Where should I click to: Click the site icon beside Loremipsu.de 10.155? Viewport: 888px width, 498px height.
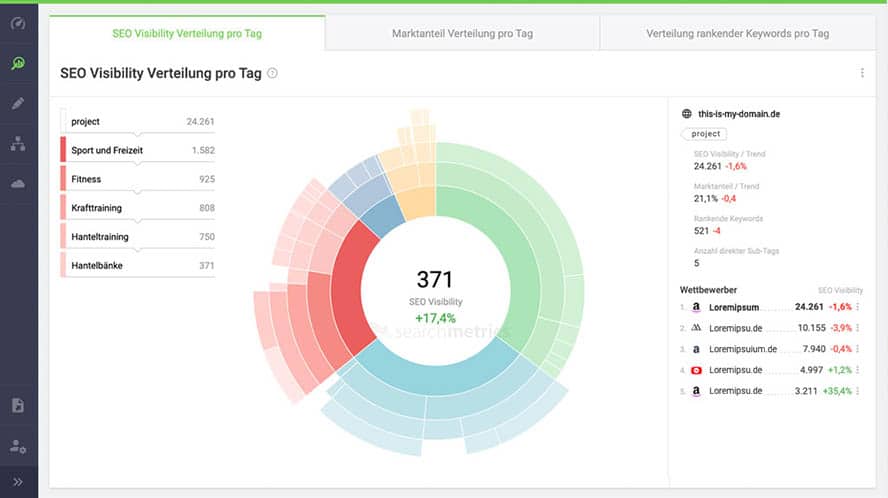[x=696, y=328]
